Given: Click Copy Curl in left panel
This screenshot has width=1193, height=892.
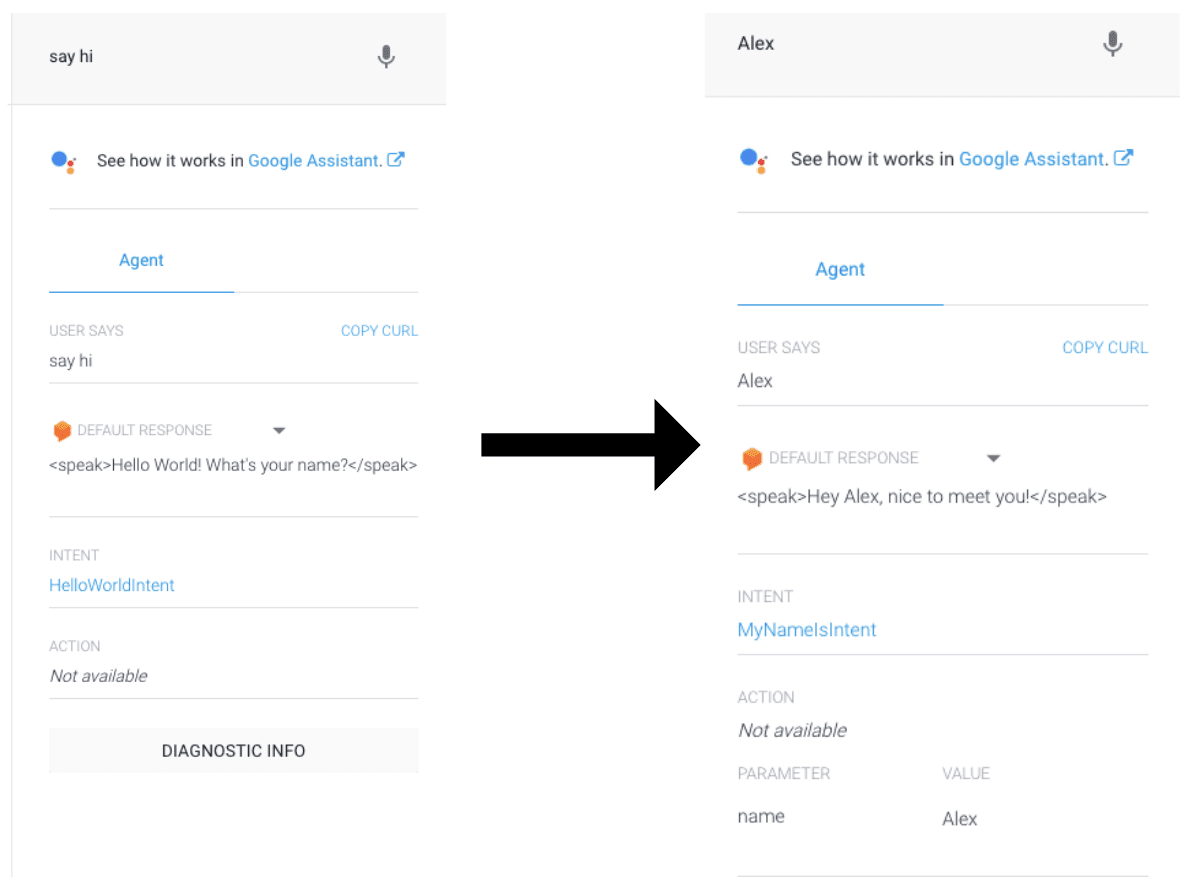Looking at the screenshot, I should click(379, 331).
